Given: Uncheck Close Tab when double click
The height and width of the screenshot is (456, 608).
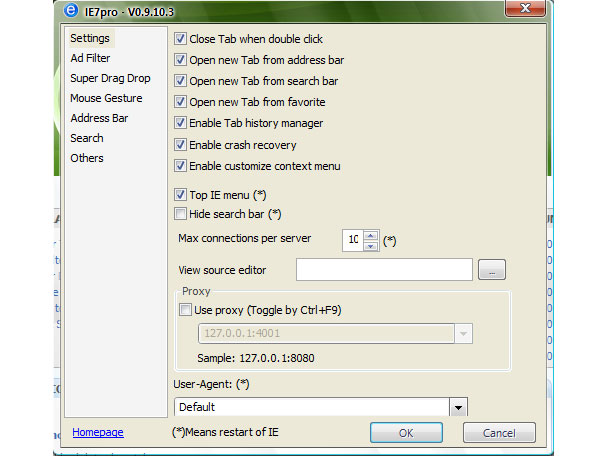Looking at the screenshot, I should (x=180, y=39).
